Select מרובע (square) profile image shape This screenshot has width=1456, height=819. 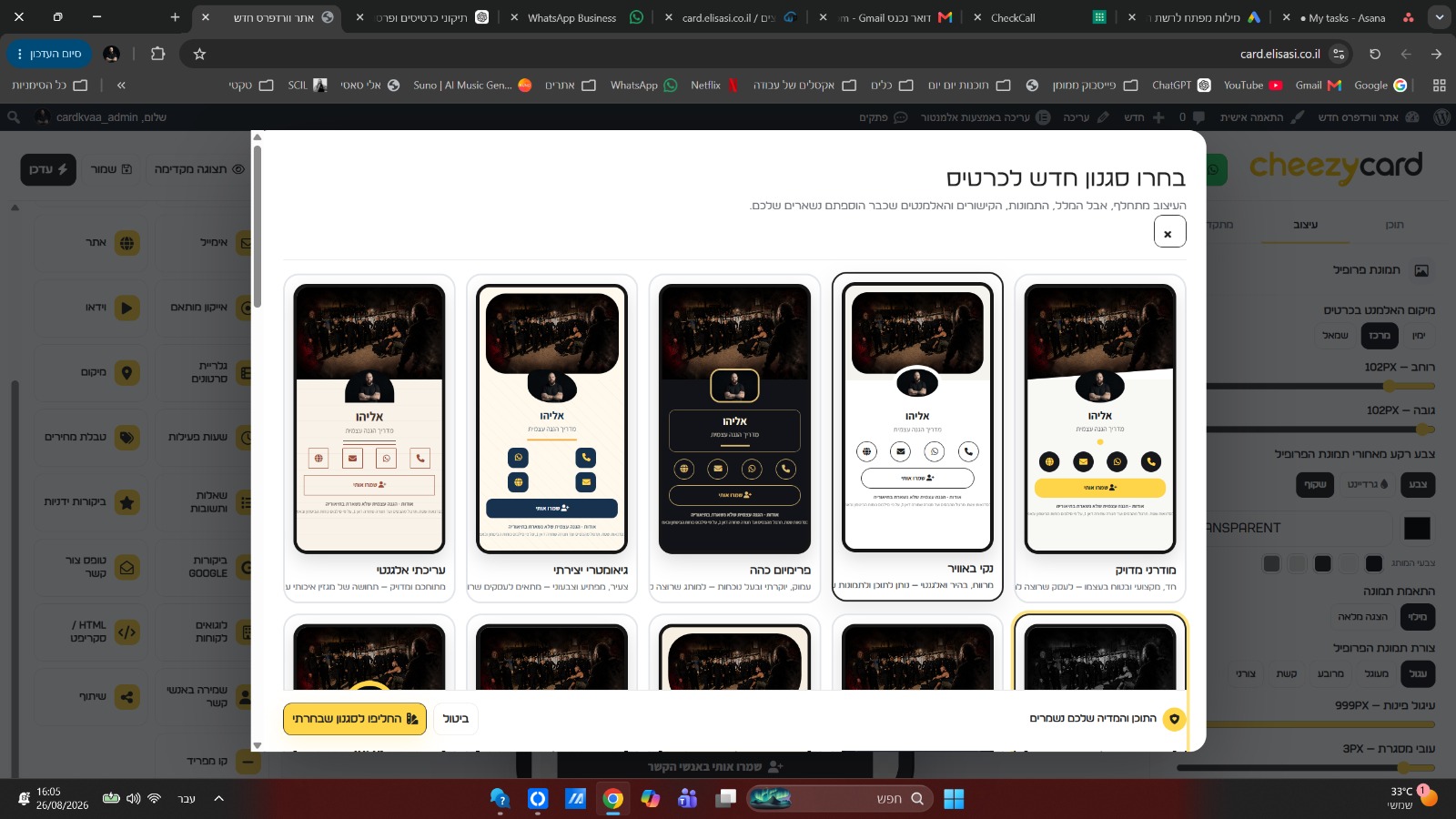coord(1330,673)
